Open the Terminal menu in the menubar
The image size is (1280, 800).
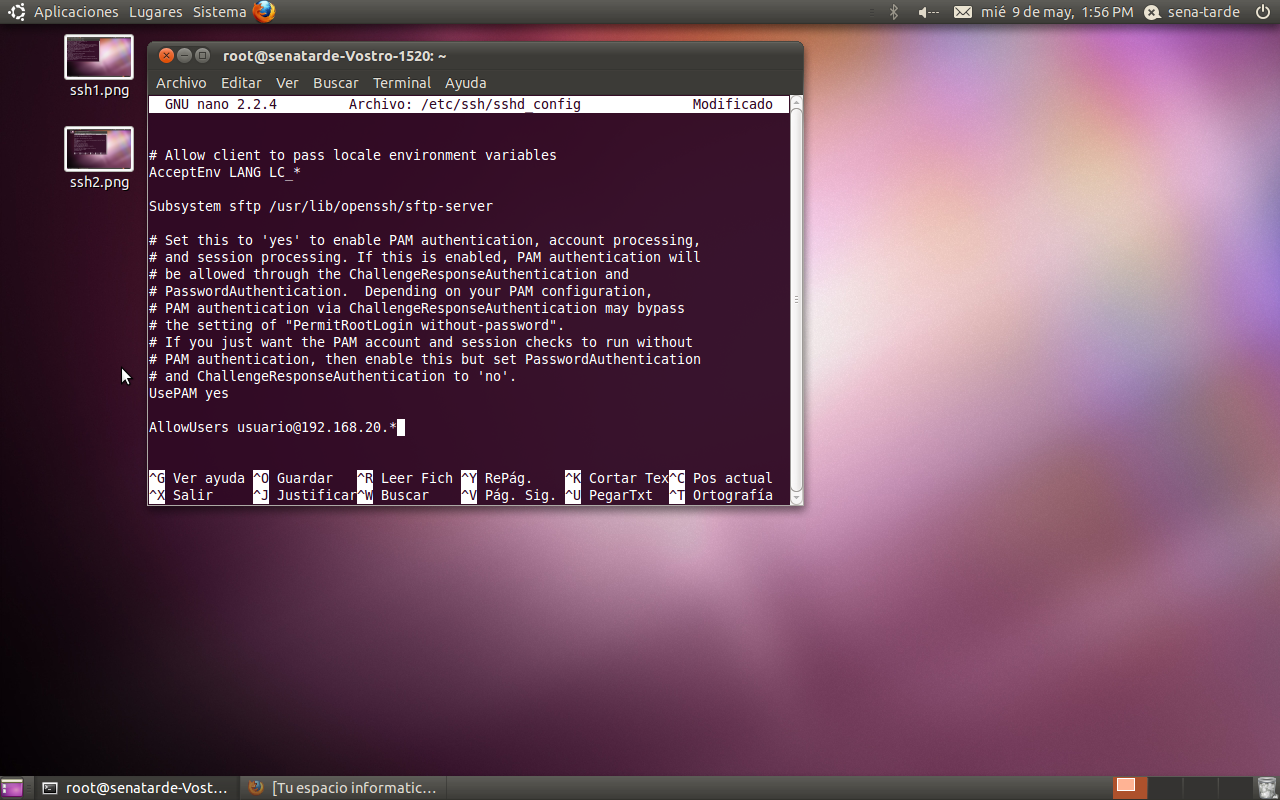tap(402, 83)
